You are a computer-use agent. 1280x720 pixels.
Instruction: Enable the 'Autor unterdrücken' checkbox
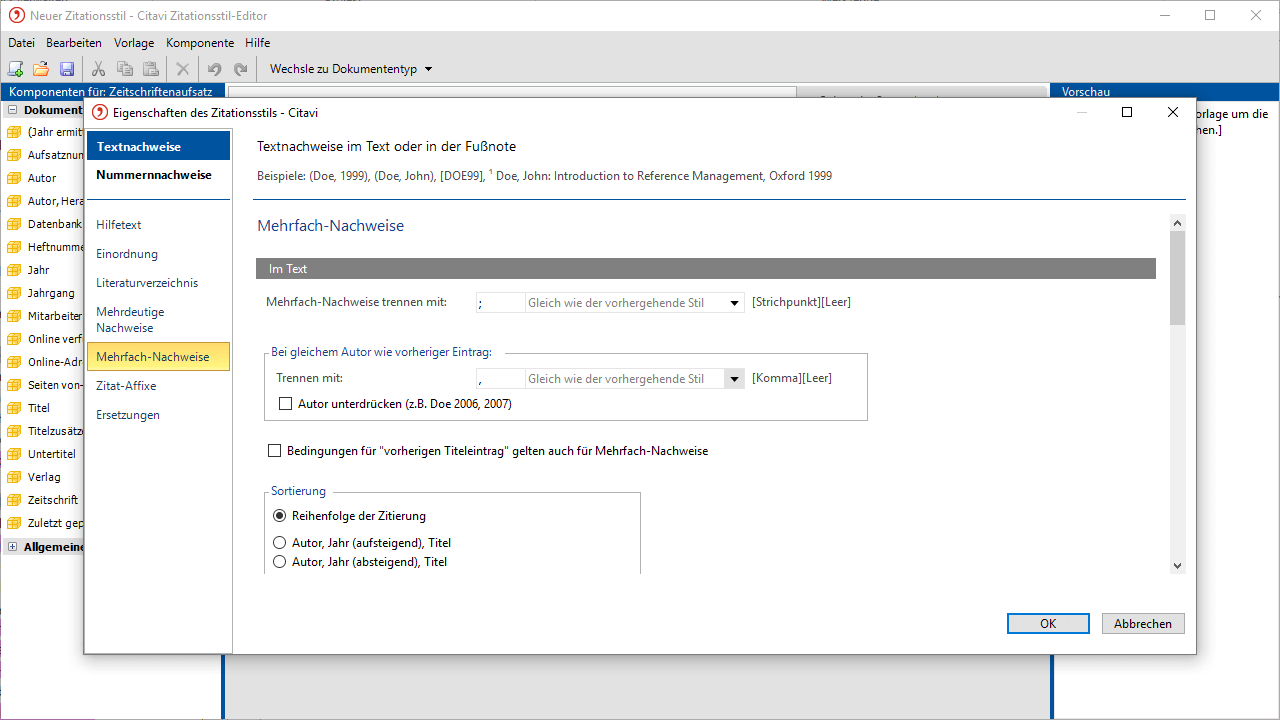(x=286, y=404)
